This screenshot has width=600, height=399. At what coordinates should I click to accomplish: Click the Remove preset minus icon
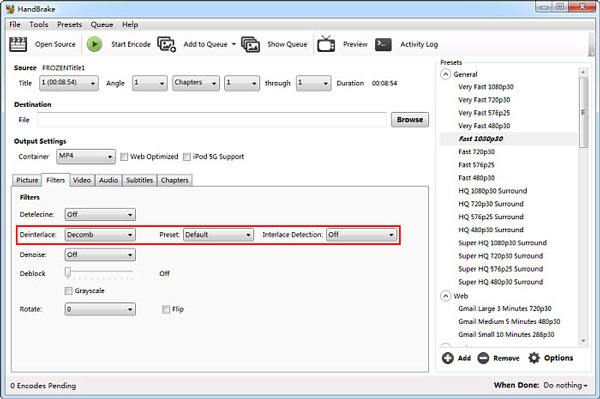(x=483, y=358)
